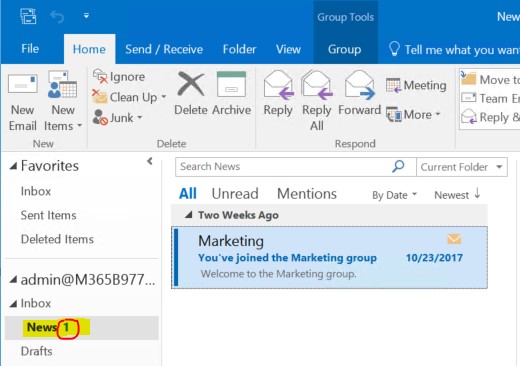Click the search magnifier icon
This screenshot has height=366, width=520.
point(398,166)
